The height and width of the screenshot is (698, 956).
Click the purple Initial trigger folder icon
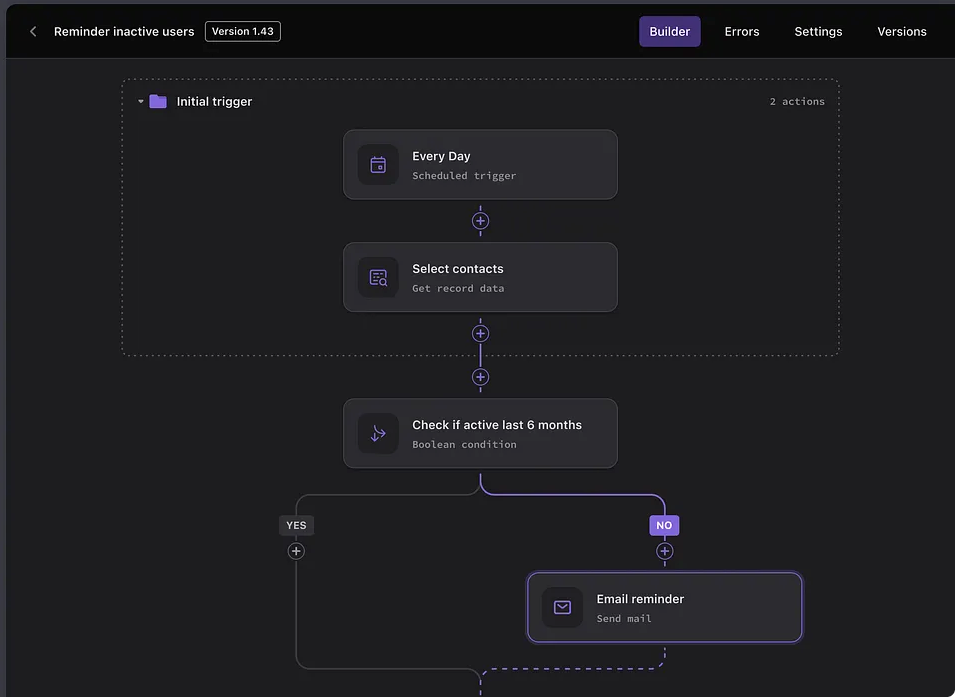(158, 101)
